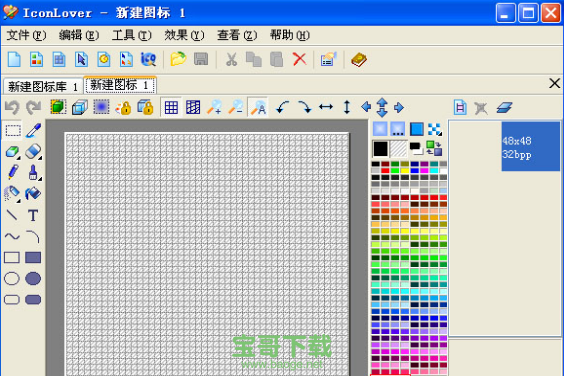The height and width of the screenshot is (376, 564).
Task: Click the ICO search icon
Action: tap(148, 59)
